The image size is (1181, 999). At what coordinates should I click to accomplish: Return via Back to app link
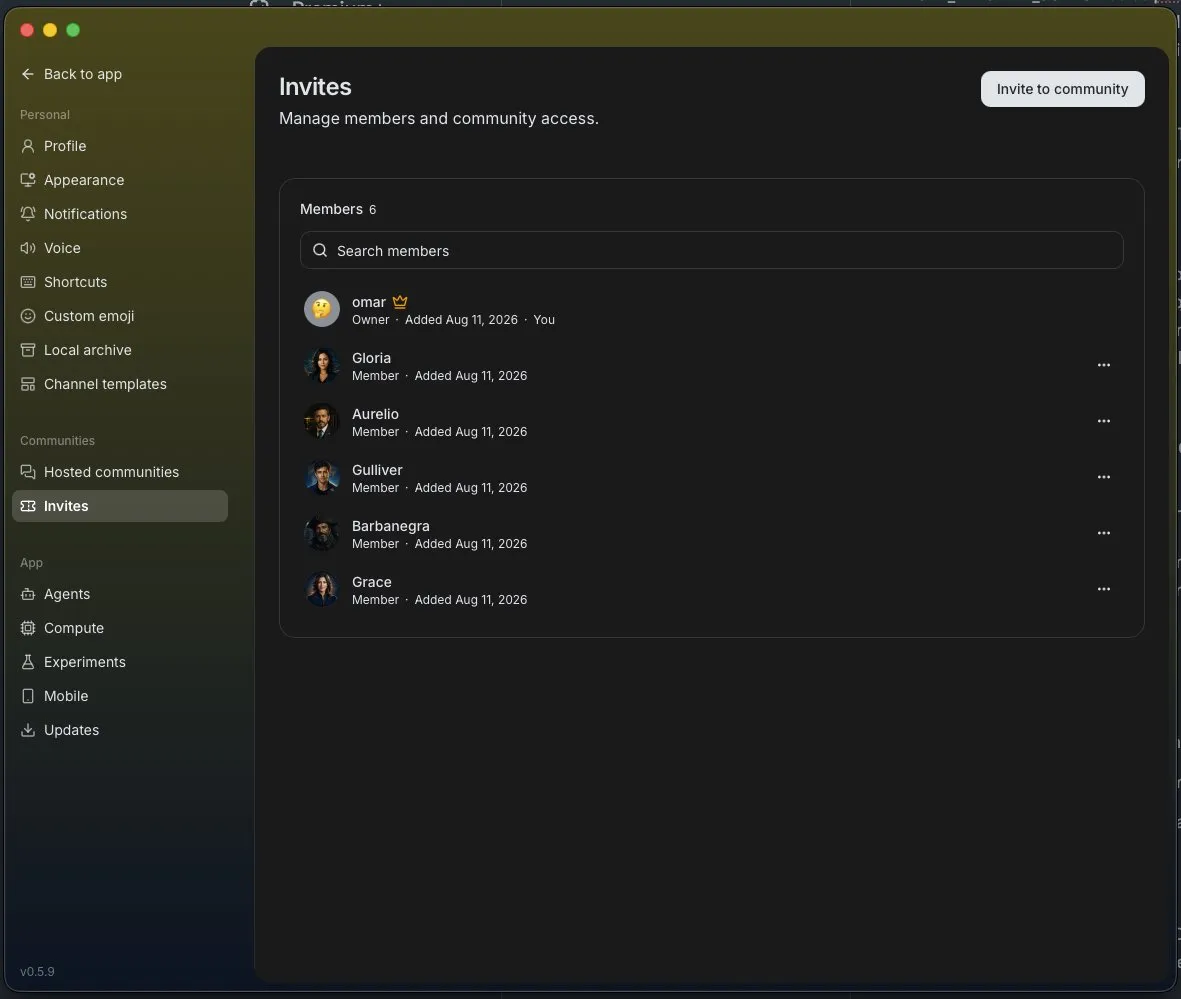tap(72, 74)
